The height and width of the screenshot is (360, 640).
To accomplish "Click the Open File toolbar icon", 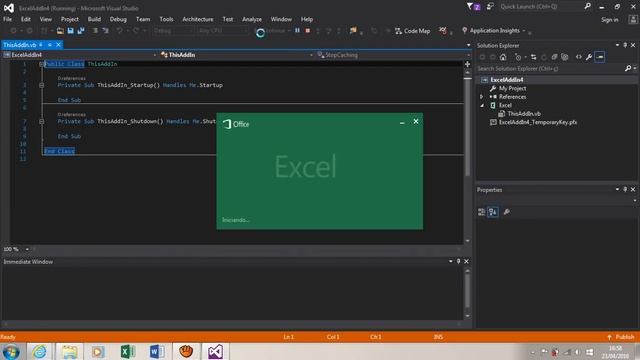I will tap(60, 31).
